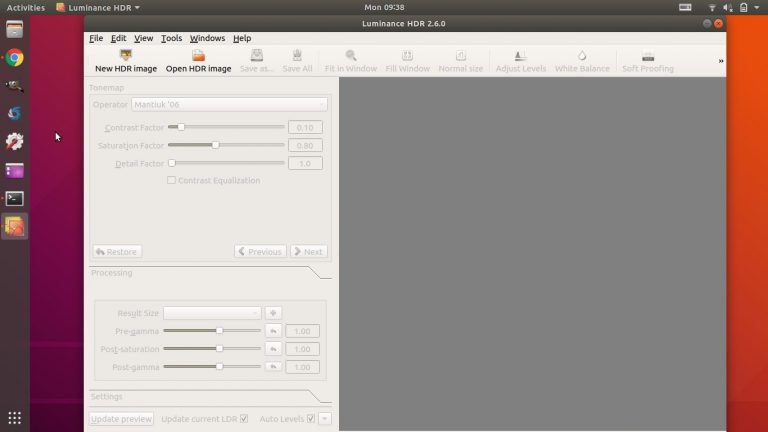768x432 pixels.
Task: Click the Next button
Action: pyautogui.click(x=309, y=252)
